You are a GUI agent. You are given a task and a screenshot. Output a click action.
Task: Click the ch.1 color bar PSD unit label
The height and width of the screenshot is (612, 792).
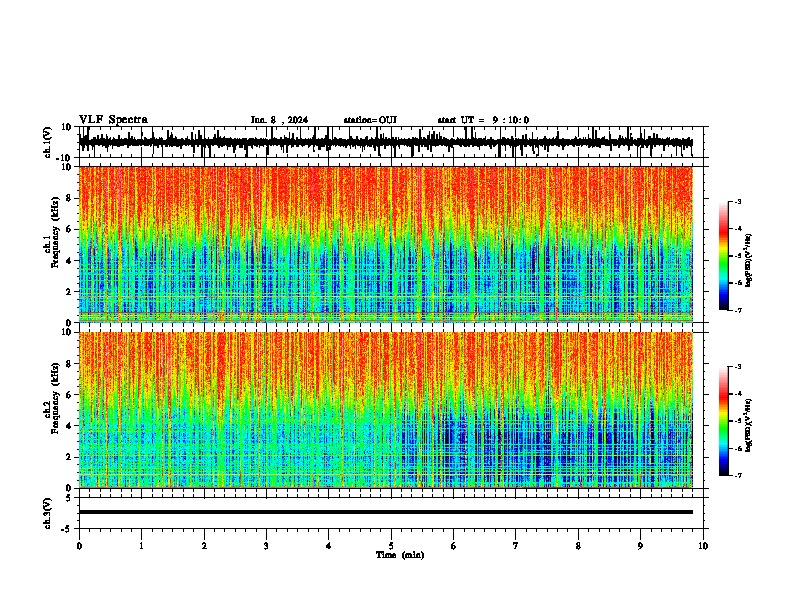point(749,260)
